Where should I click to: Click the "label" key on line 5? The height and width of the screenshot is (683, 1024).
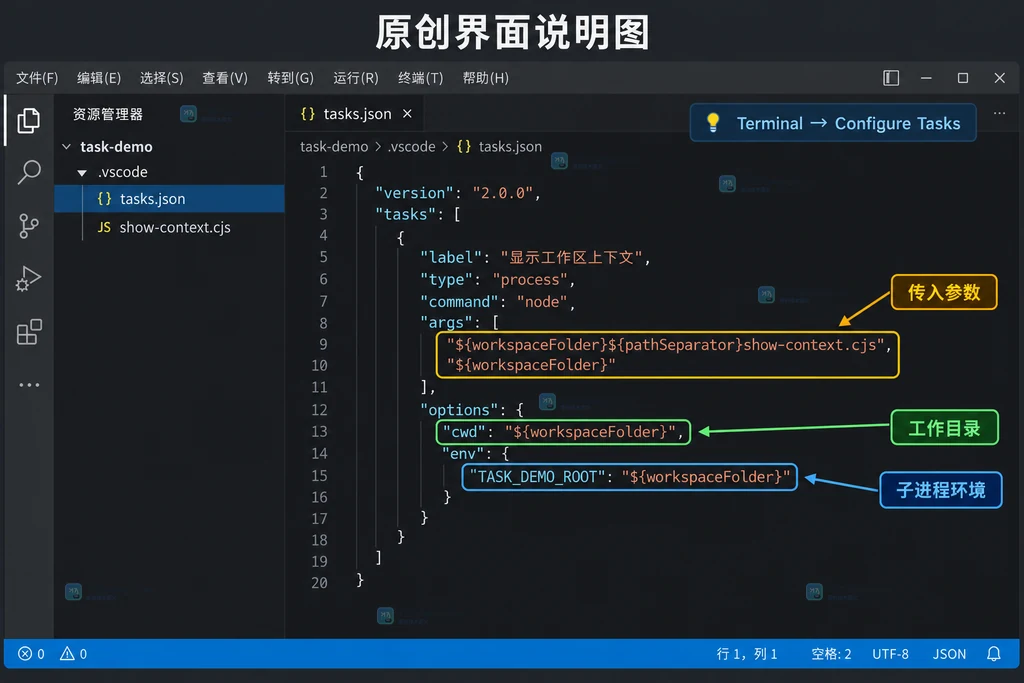[451, 257]
